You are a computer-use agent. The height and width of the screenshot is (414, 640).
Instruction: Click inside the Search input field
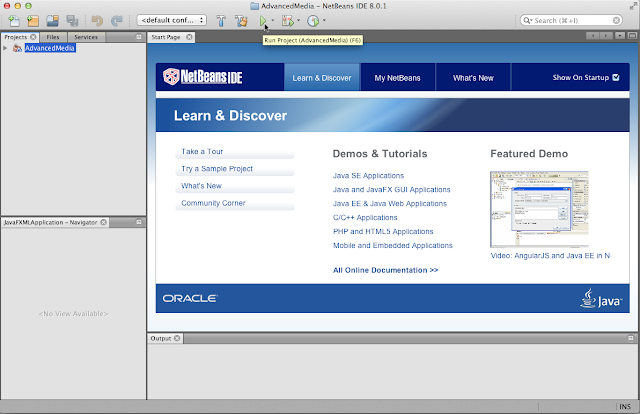tap(572, 20)
